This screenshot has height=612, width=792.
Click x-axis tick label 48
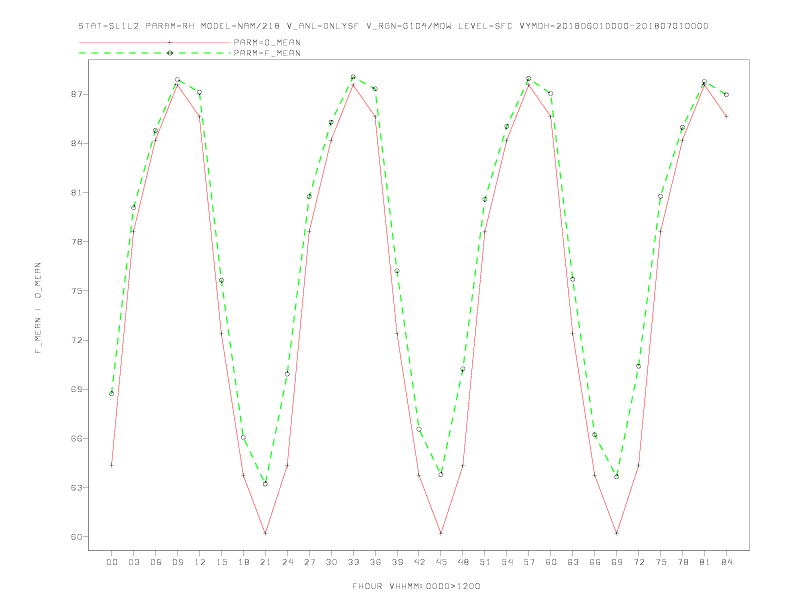pyautogui.click(x=463, y=562)
